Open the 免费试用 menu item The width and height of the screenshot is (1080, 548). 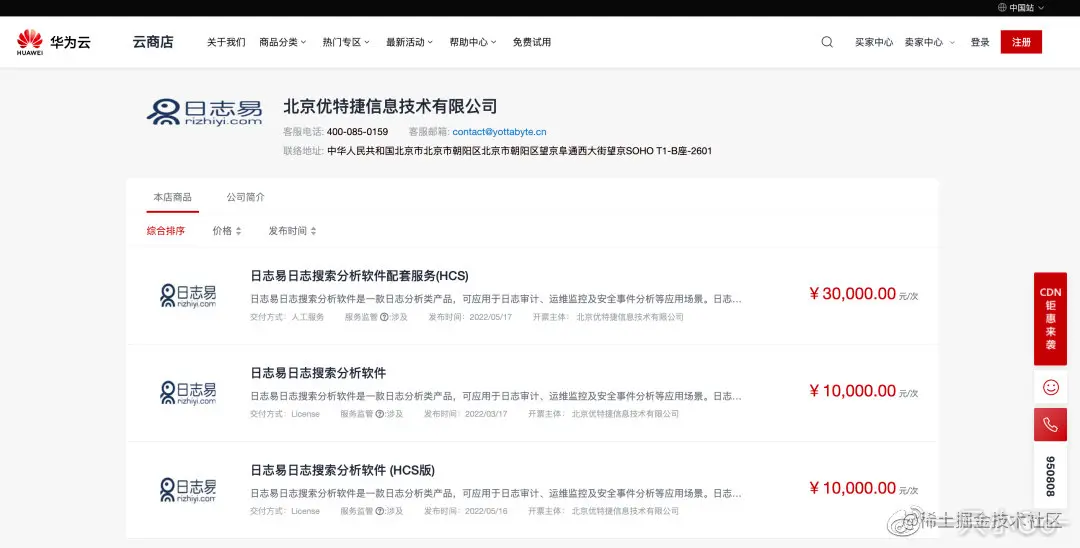pos(532,42)
